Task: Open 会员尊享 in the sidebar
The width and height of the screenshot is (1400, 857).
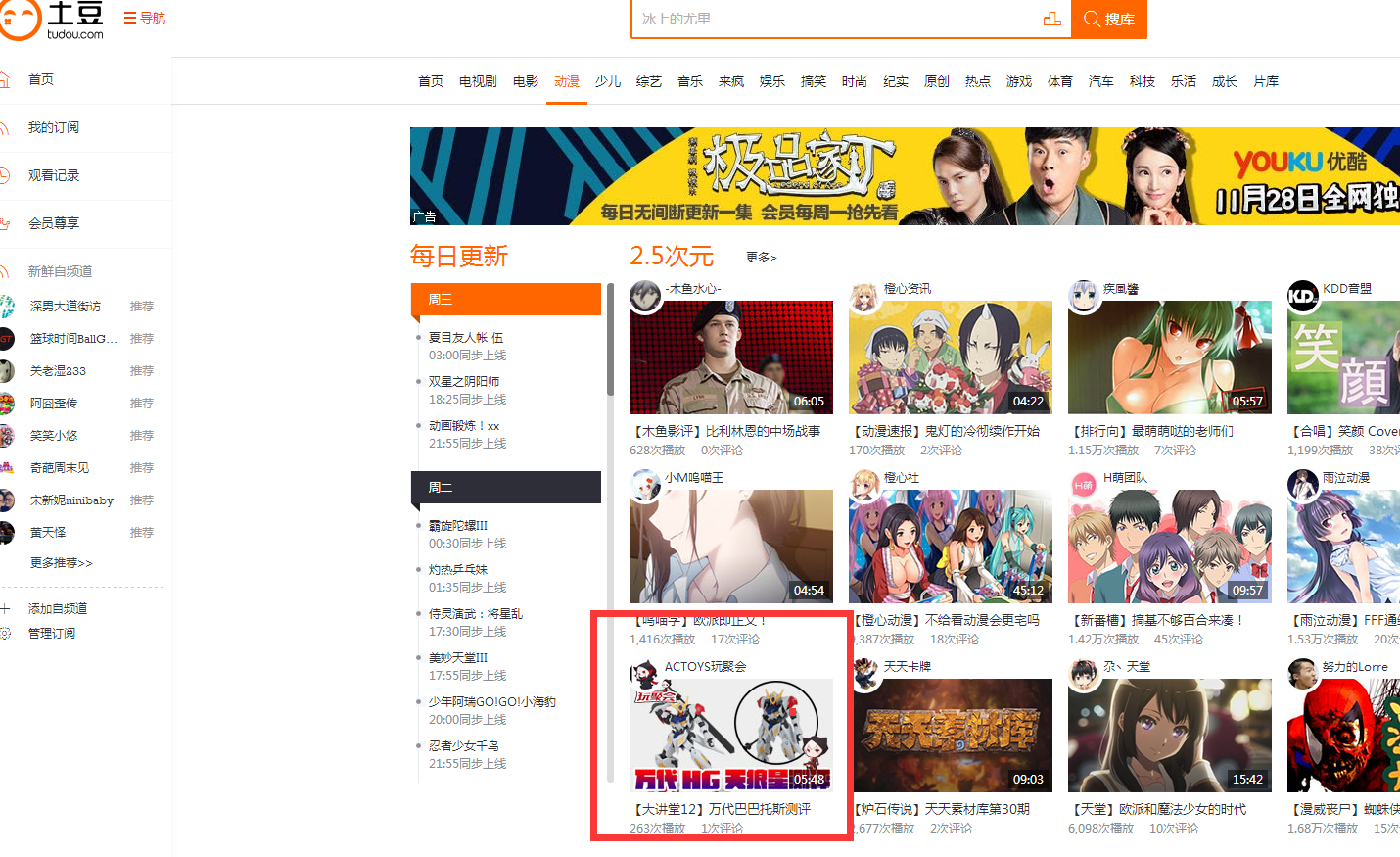Action: coord(53,223)
